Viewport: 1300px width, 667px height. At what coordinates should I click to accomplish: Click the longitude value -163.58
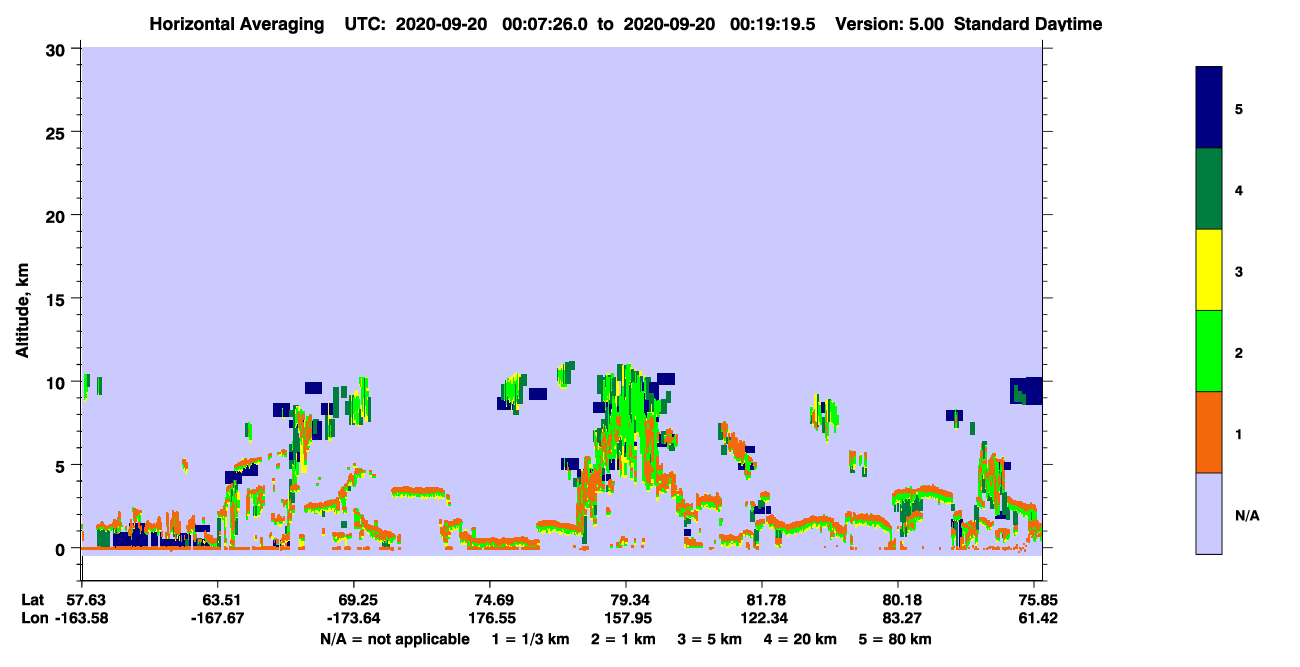pyautogui.click(x=83, y=618)
